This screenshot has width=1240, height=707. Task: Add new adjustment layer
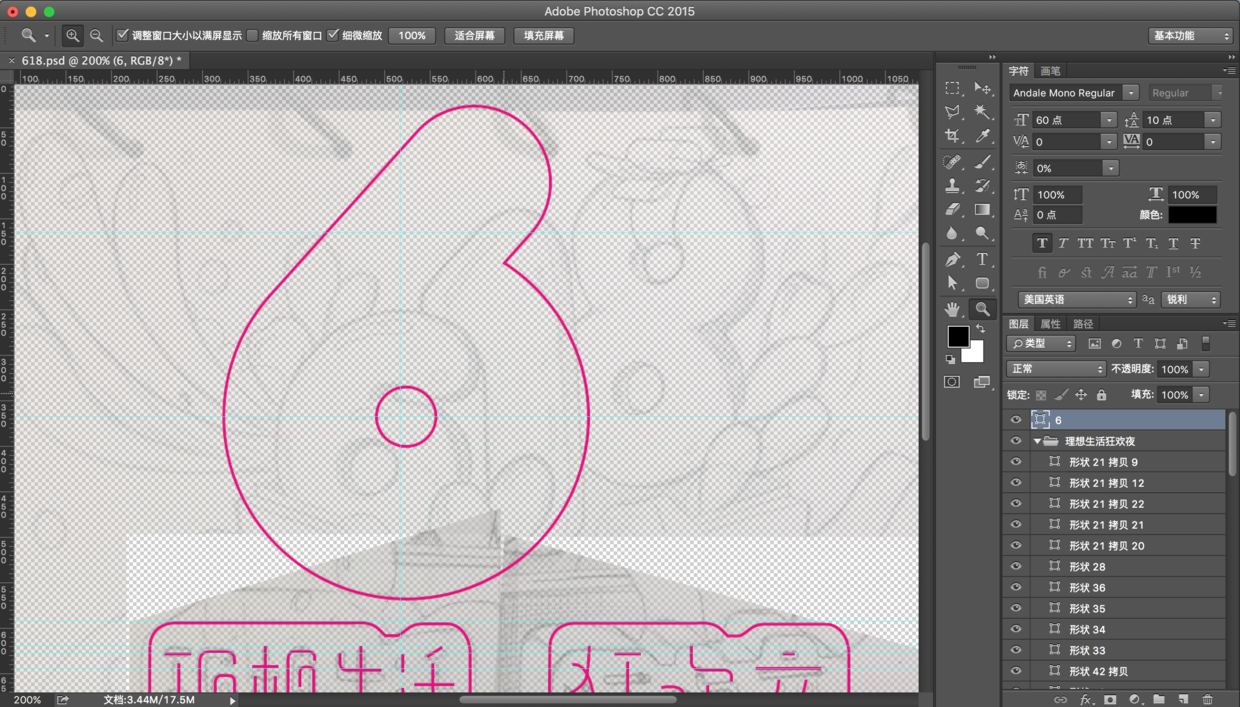[1134, 700]
